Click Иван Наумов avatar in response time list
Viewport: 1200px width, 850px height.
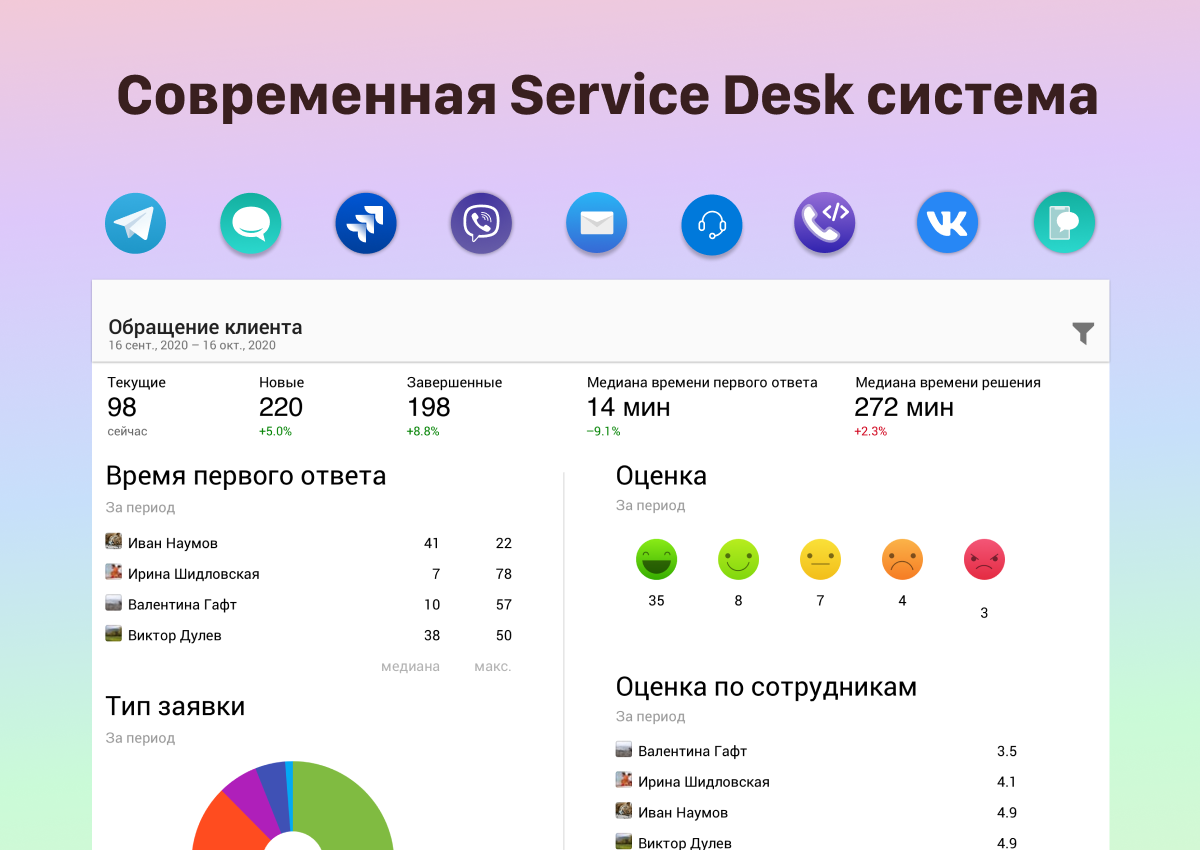coord(114,542)
